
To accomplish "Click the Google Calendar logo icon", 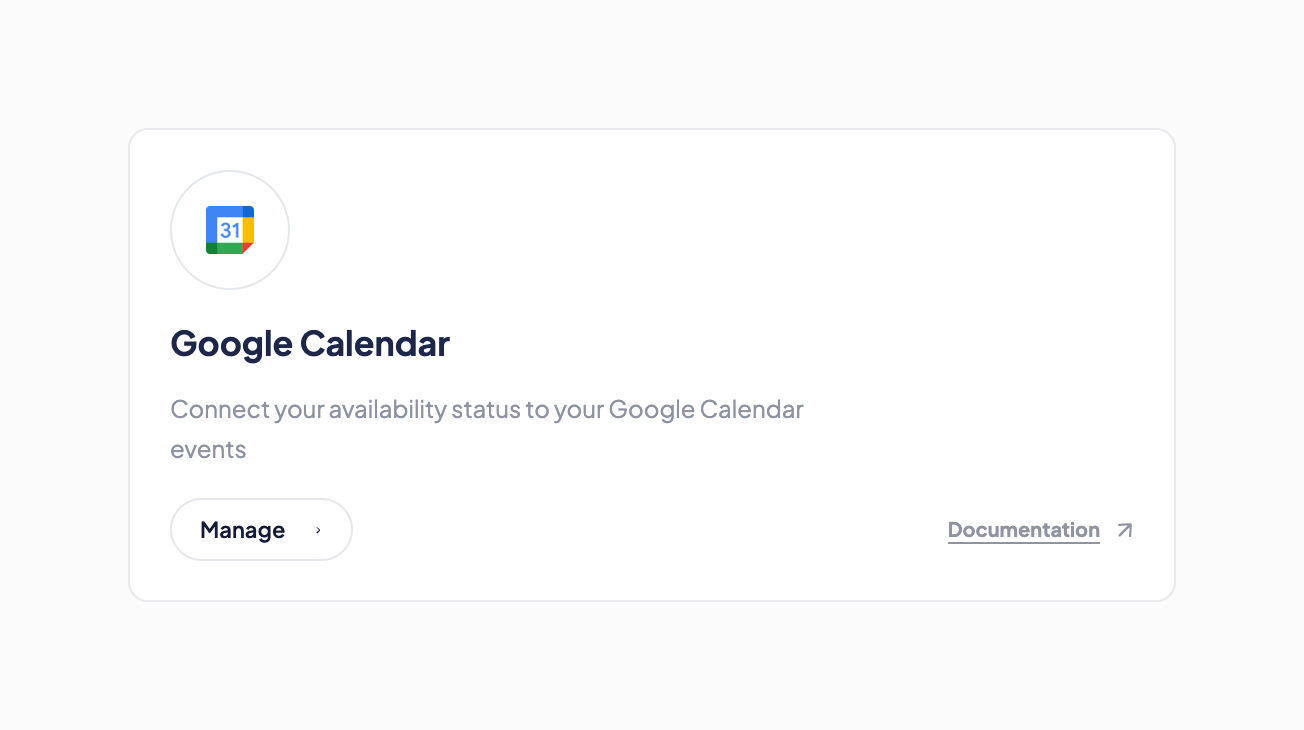I will [230, 230].
